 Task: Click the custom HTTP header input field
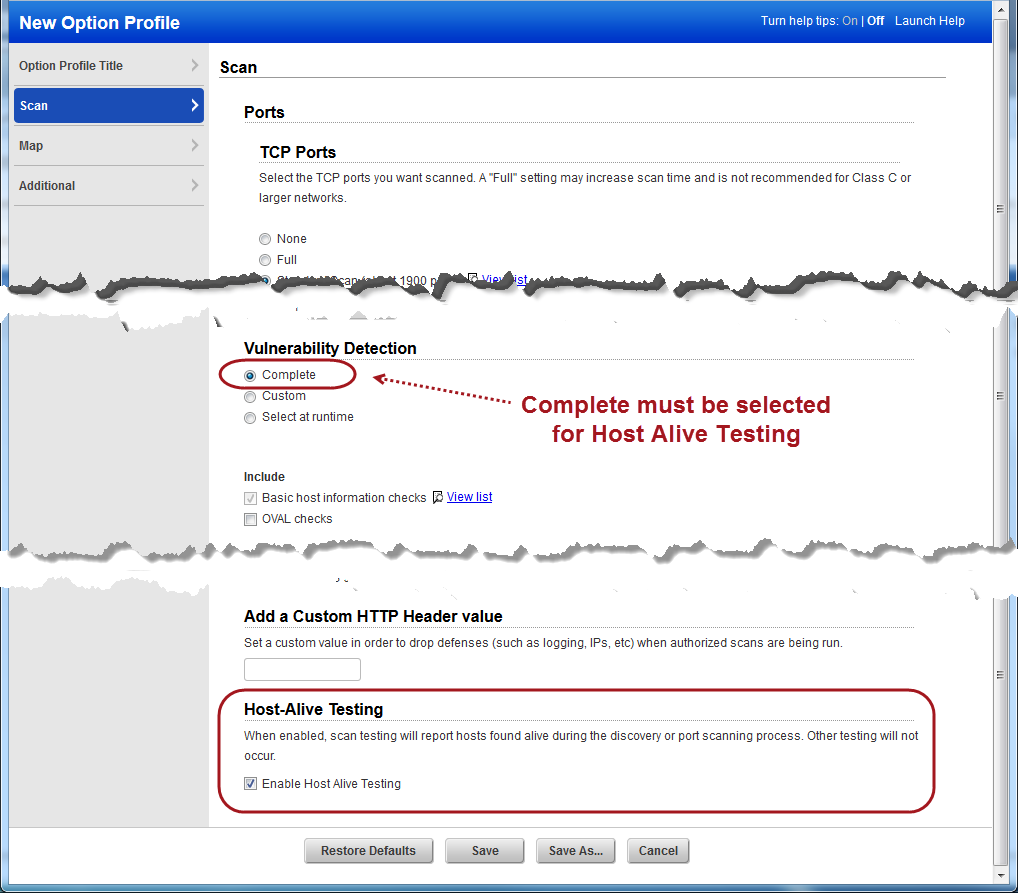pyautogui.click(x=302, y=669)
